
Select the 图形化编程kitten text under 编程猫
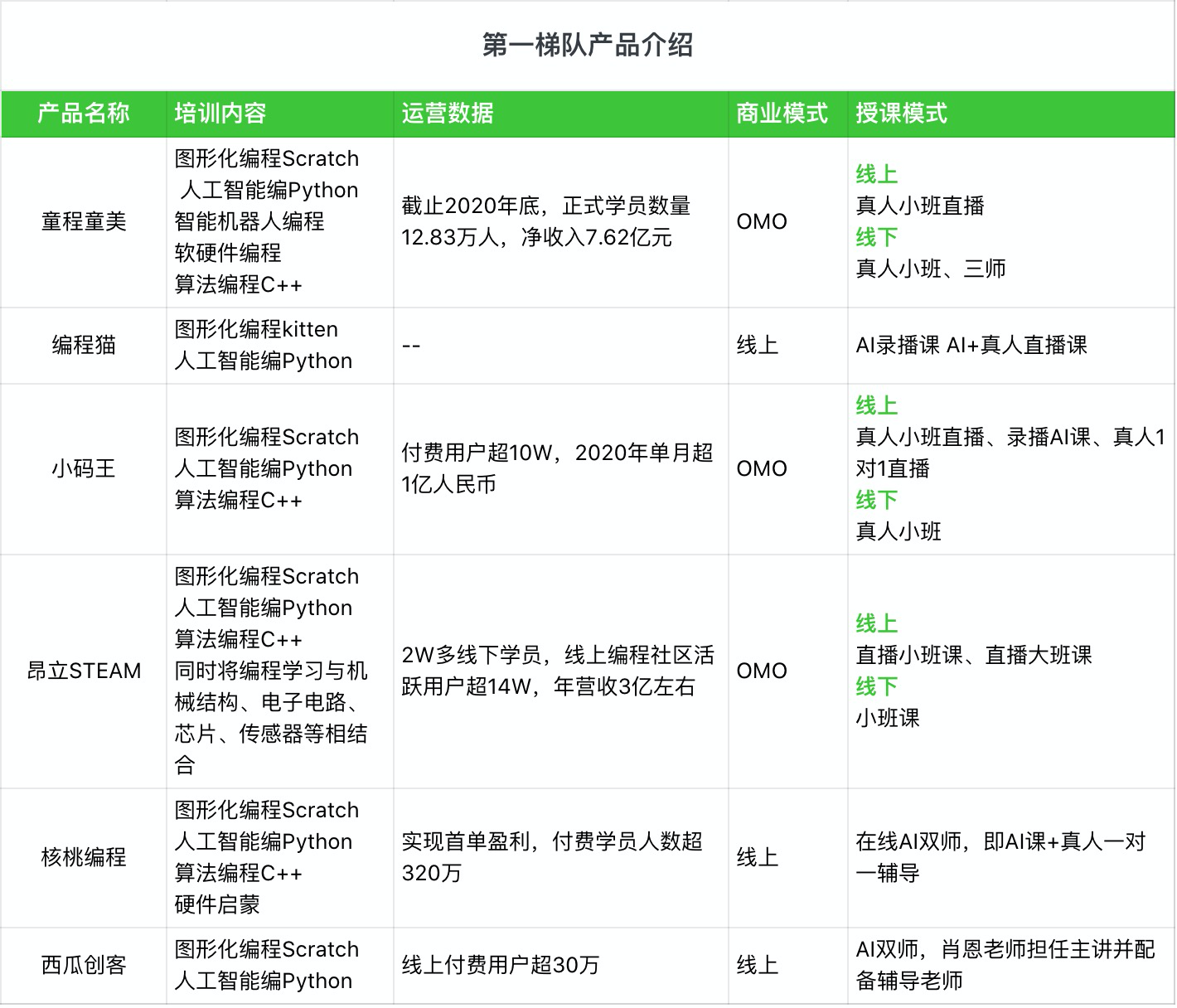click(x=255, y=329)
